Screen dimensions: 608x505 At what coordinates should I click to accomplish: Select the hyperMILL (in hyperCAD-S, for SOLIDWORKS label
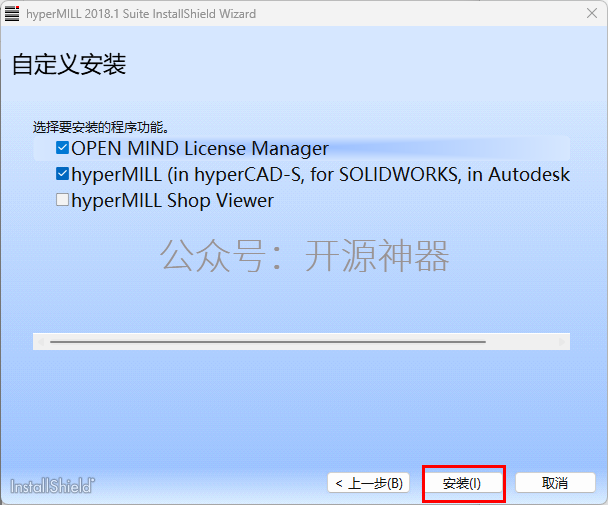pos(321,175)
